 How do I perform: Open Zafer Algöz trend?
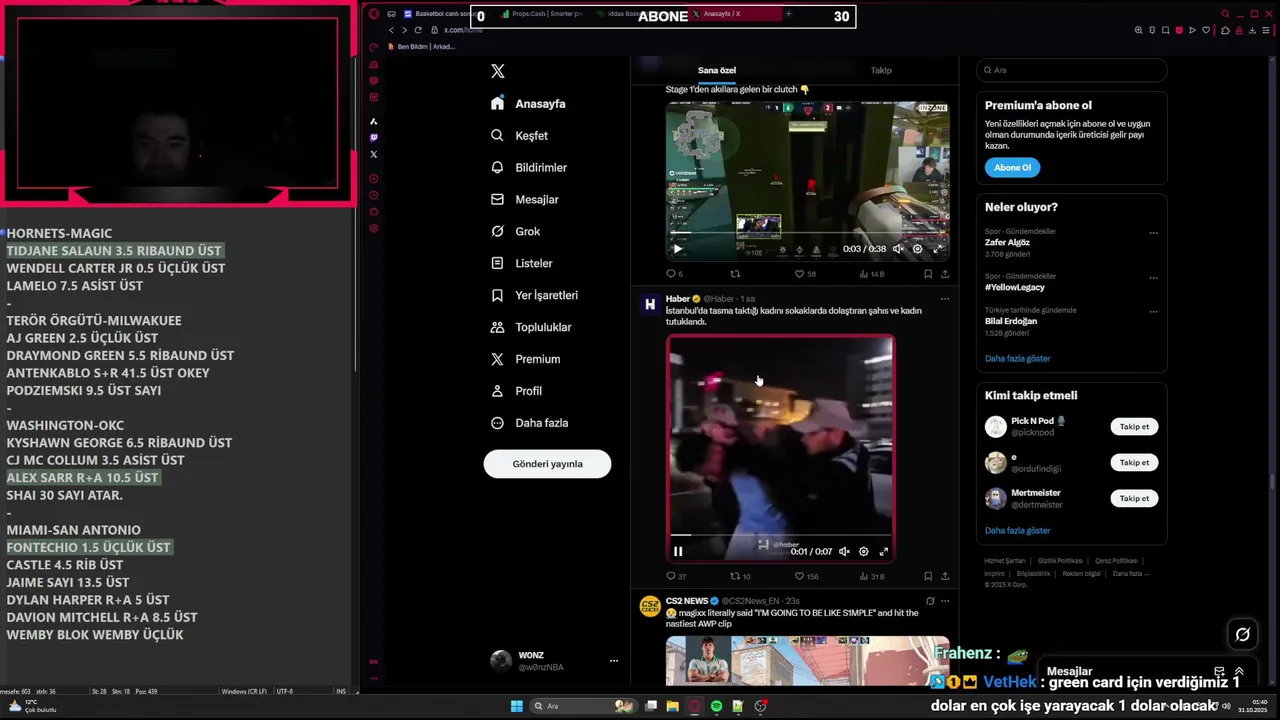(1007, 242)
